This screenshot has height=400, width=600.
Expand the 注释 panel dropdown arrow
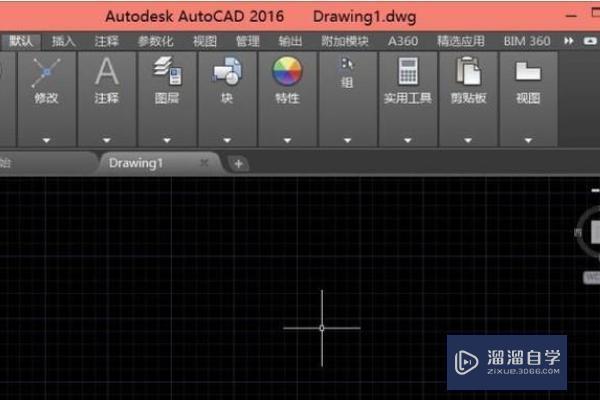107,140
